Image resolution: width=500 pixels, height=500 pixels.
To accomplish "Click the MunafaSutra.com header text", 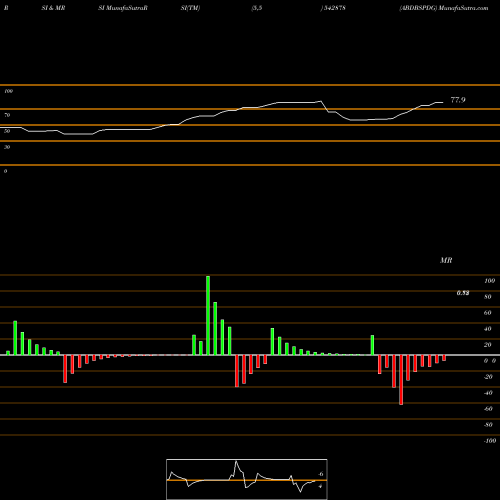I will (464, 8).
